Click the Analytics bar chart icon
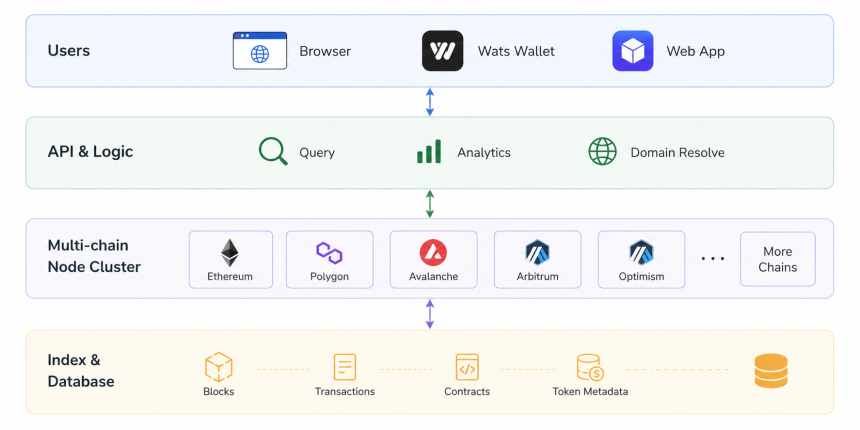 pos(429,151)
